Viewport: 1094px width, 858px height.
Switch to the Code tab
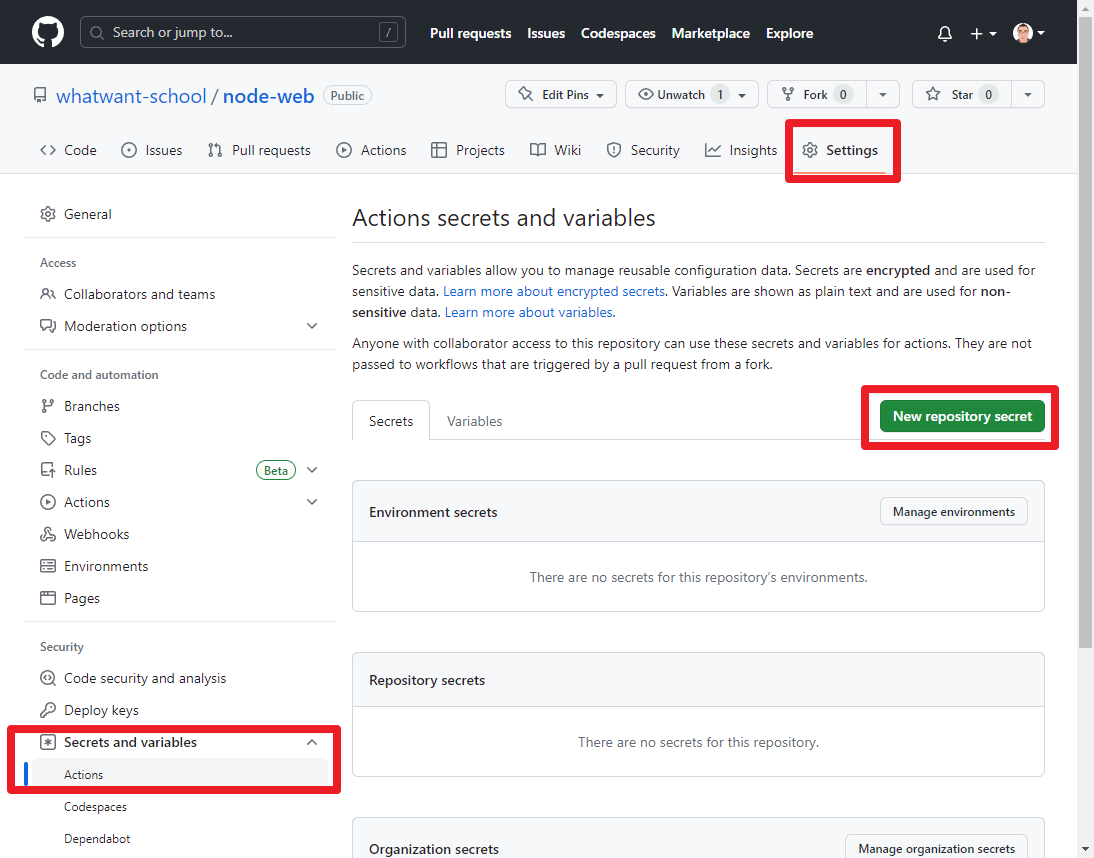(x=68, y=150)
